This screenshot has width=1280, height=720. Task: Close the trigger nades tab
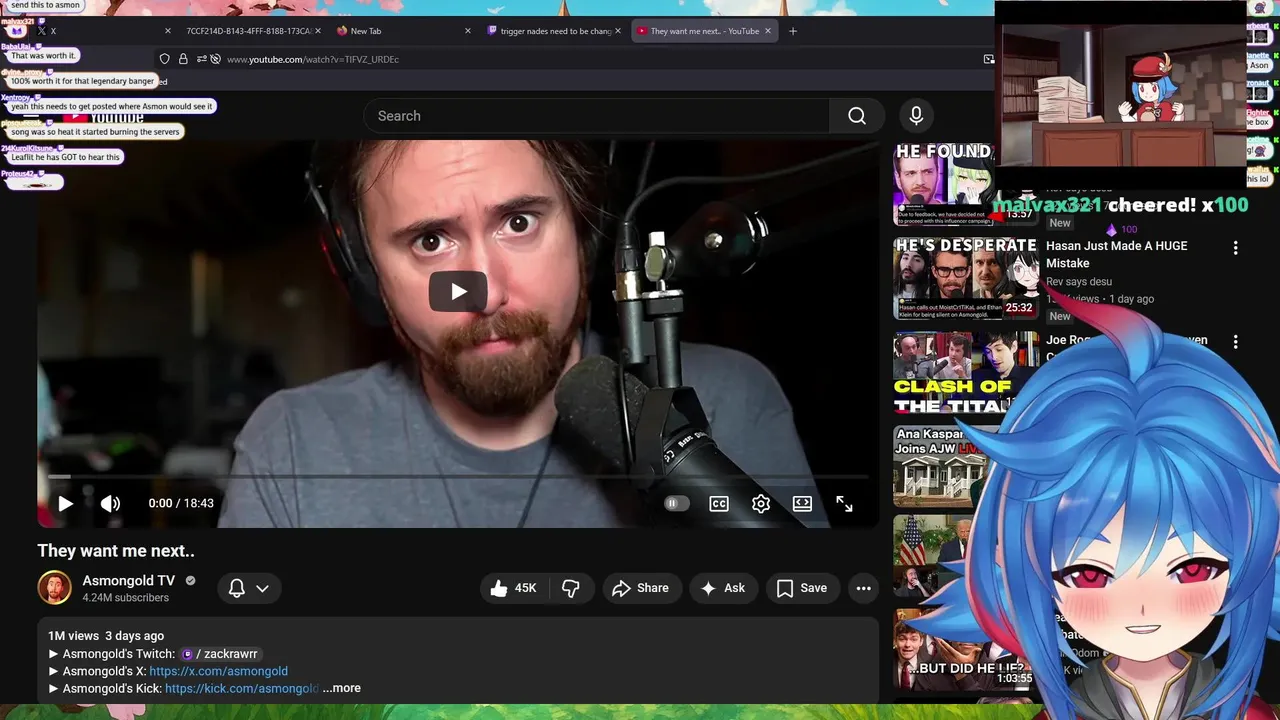click(617, 31)
